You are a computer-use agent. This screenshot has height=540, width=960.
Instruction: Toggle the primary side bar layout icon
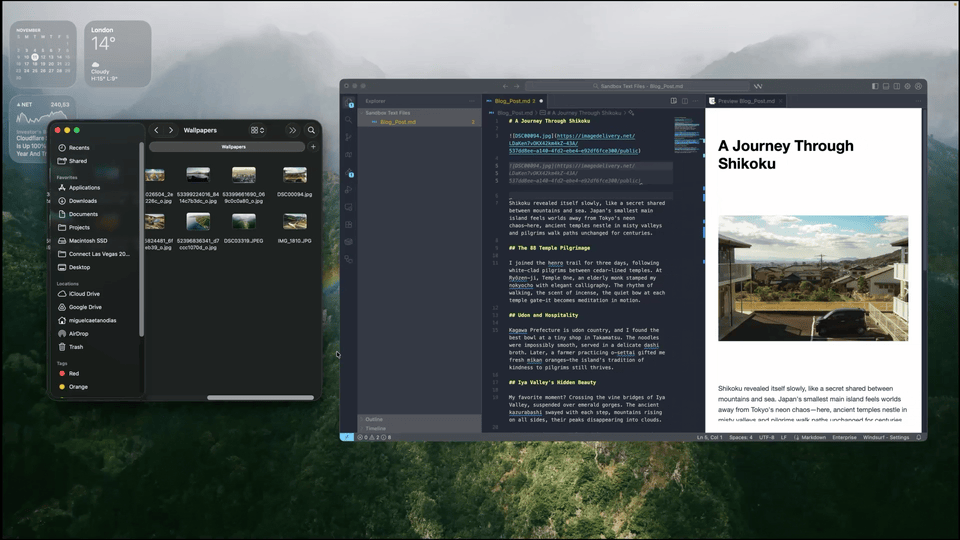click(x=875, y=86)
